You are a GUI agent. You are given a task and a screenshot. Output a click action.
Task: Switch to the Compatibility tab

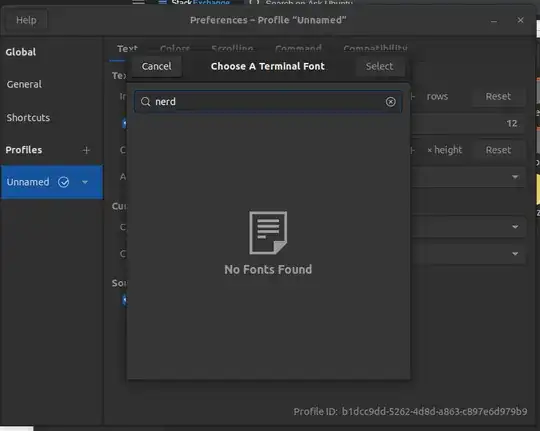(375, 49)
